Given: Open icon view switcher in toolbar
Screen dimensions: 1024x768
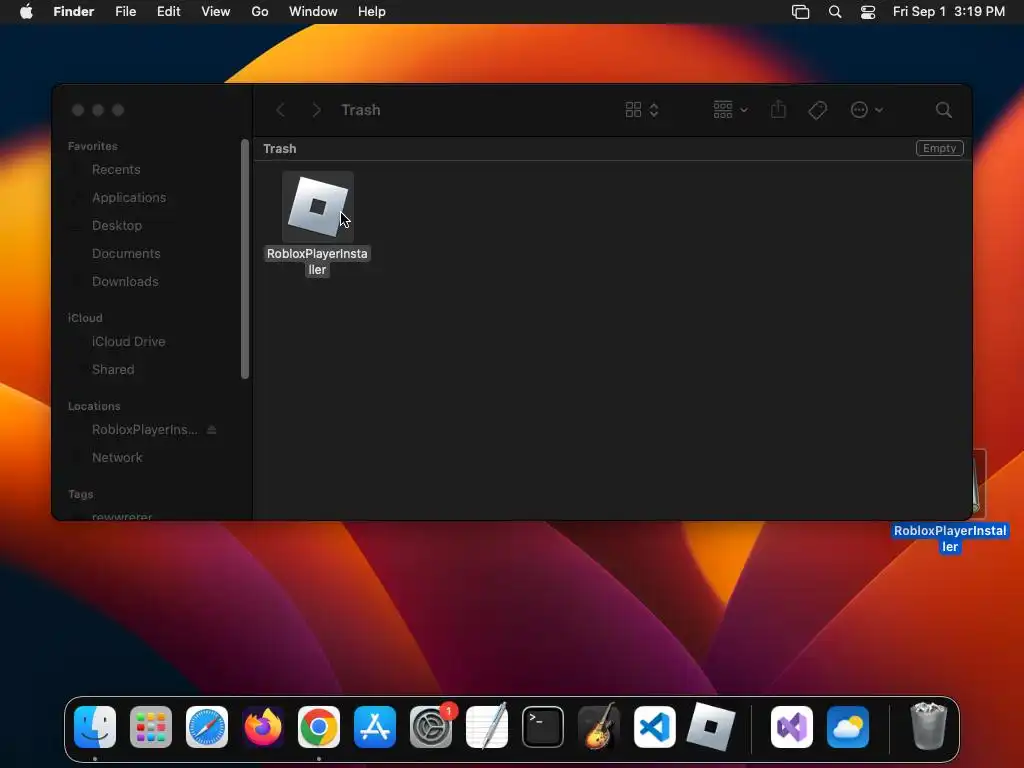Looking at the screenshot, I should coord(641,110).
